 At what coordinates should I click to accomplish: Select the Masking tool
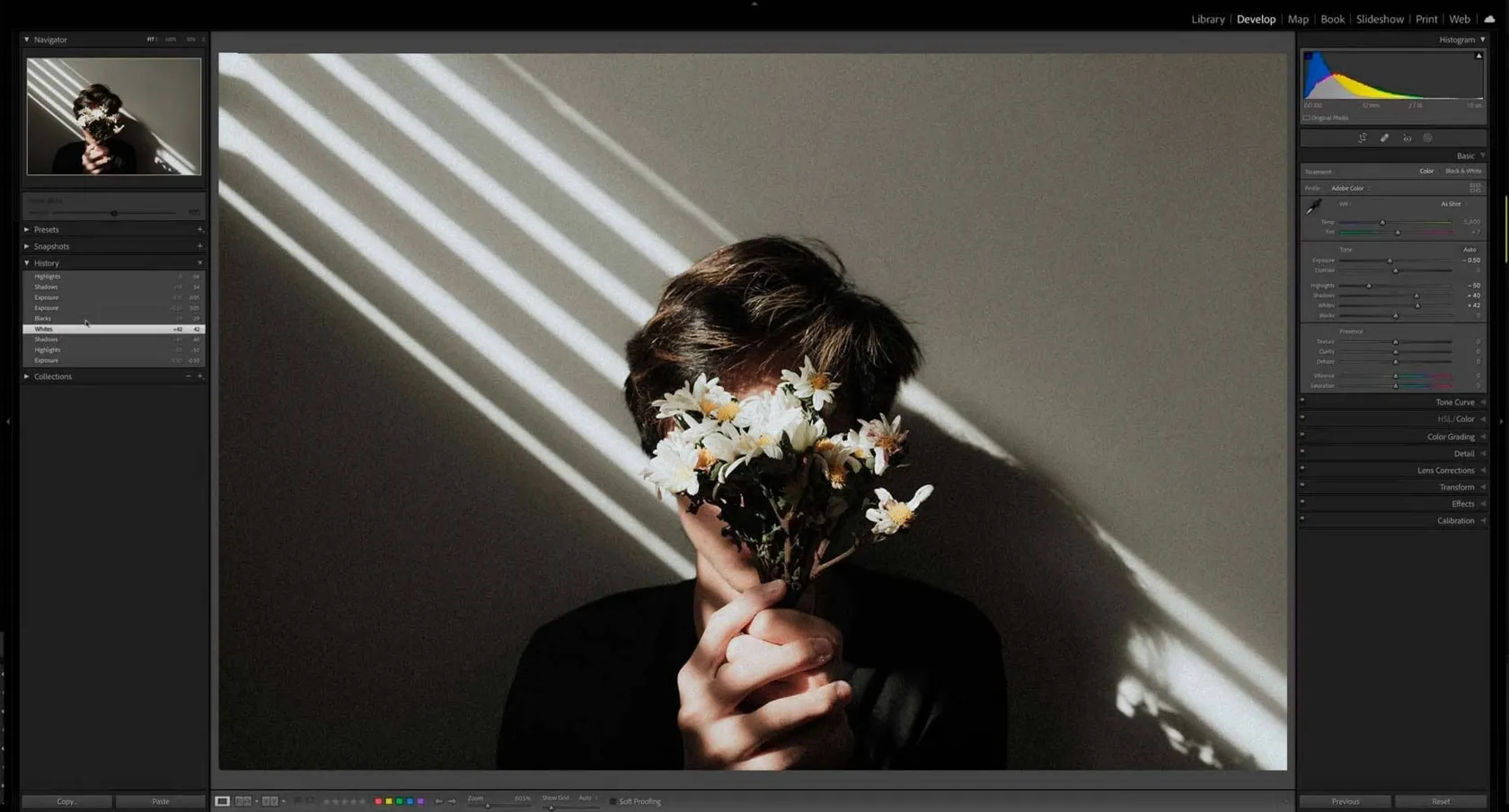(x=1428, y=137)
